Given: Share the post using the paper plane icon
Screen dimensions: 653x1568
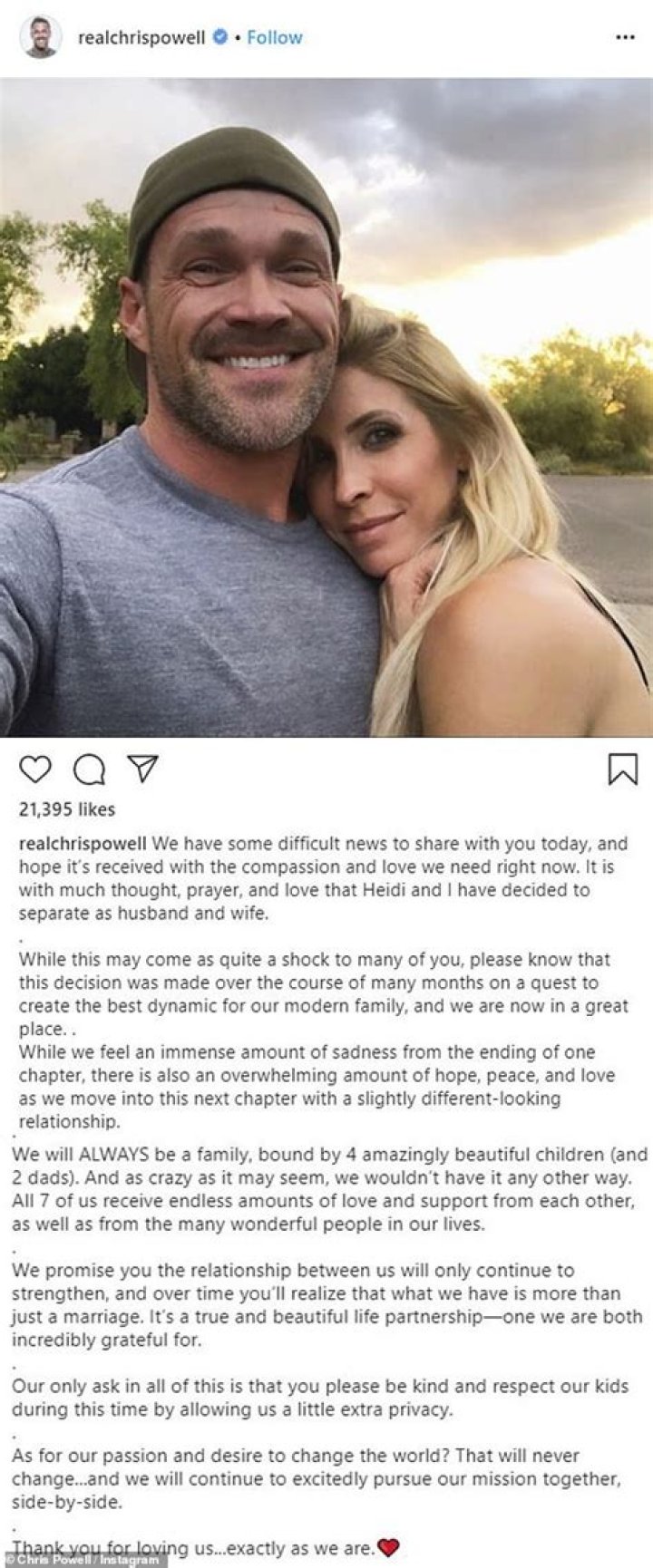Looking at the screenshot, I should (142, 769).
